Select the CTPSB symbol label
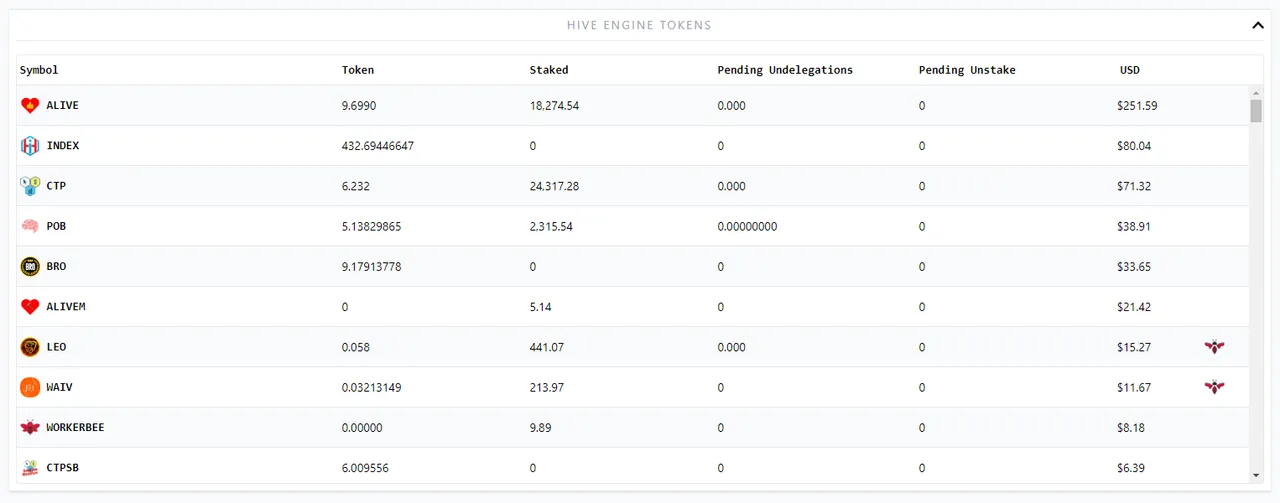The height and width of the screenshot is (503, 1280). click(63, 468)
